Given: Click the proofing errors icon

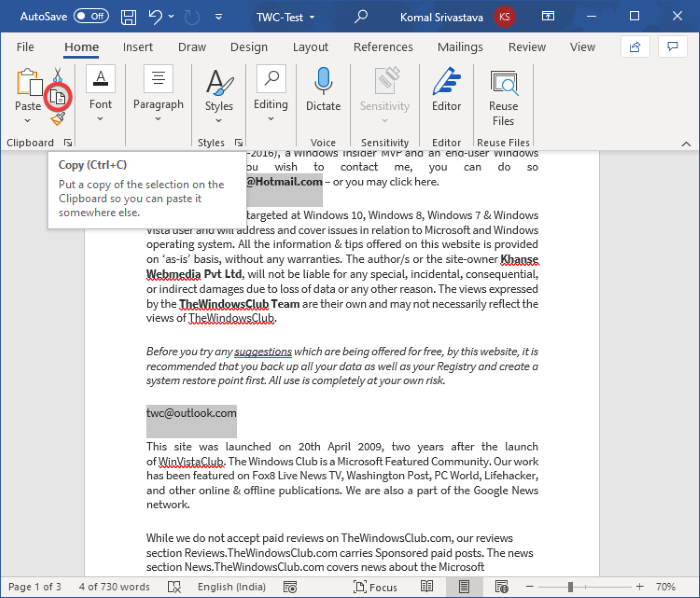Looking at the screenshot, I should pos(175,587).
